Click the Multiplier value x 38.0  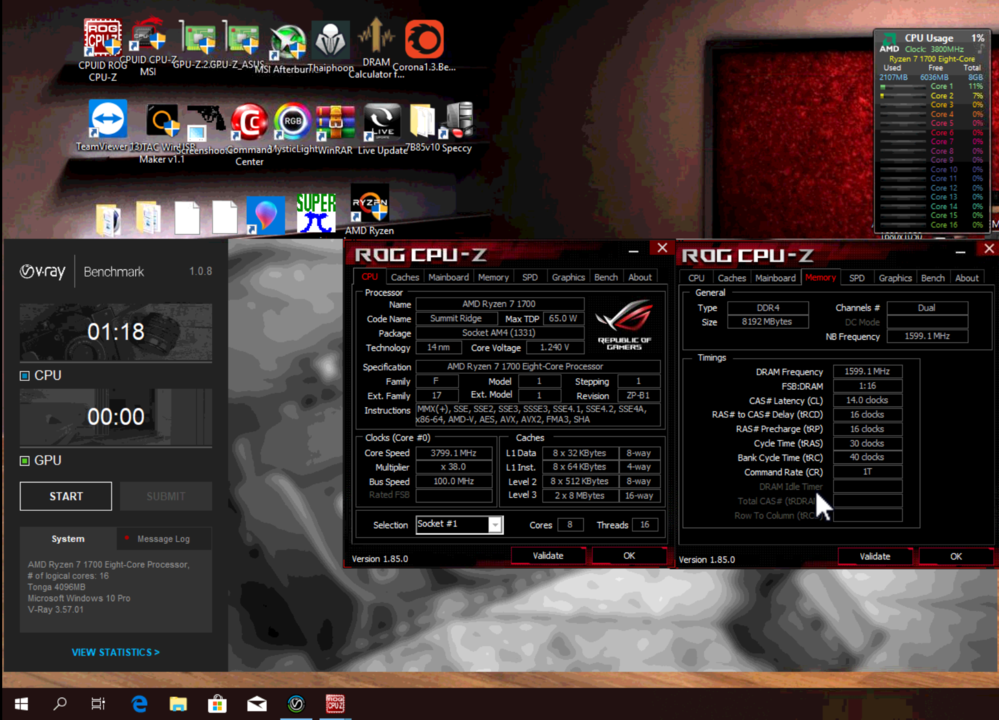click(x=454, y=467)
